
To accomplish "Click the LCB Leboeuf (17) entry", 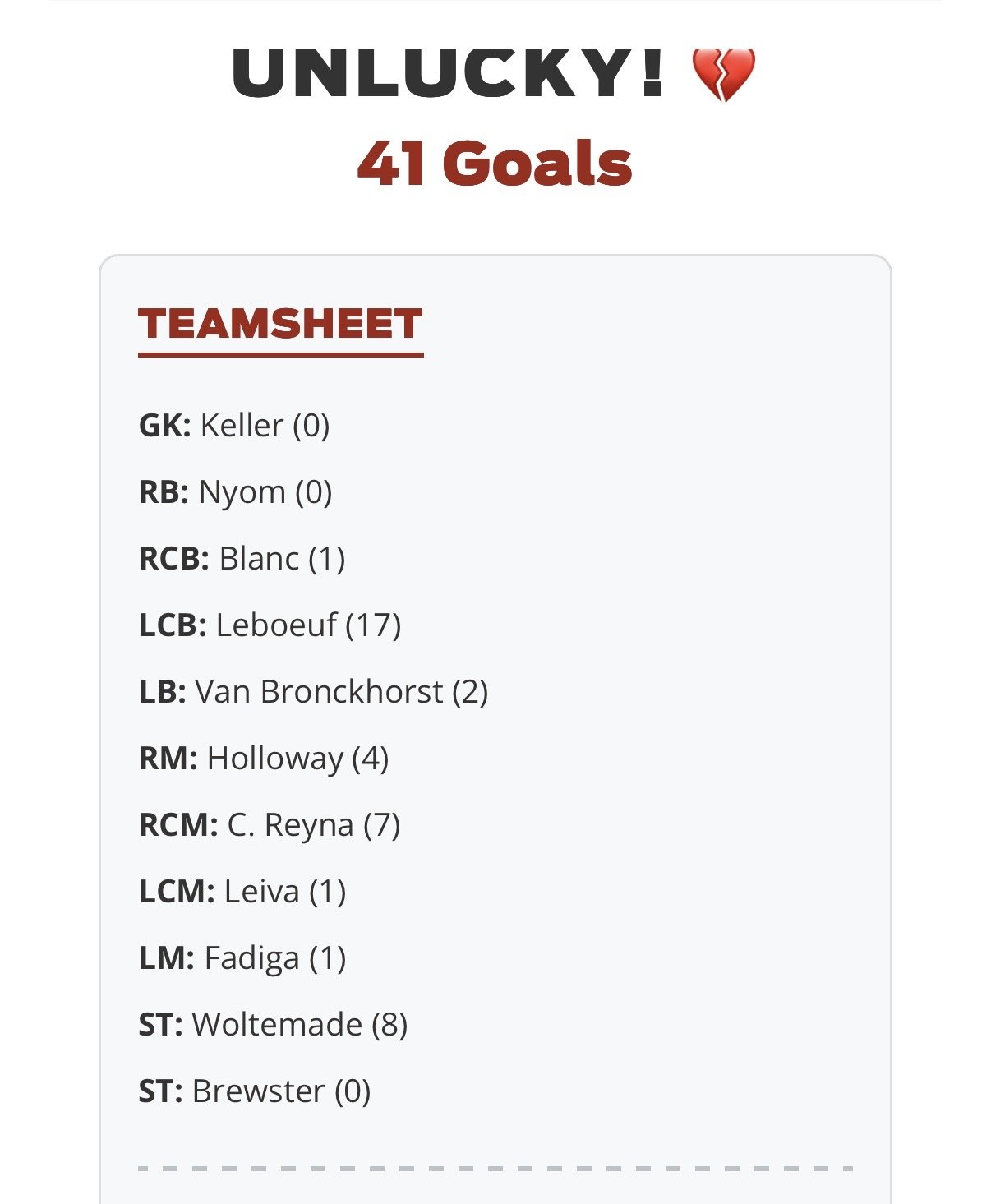I will tap(270, 625).
